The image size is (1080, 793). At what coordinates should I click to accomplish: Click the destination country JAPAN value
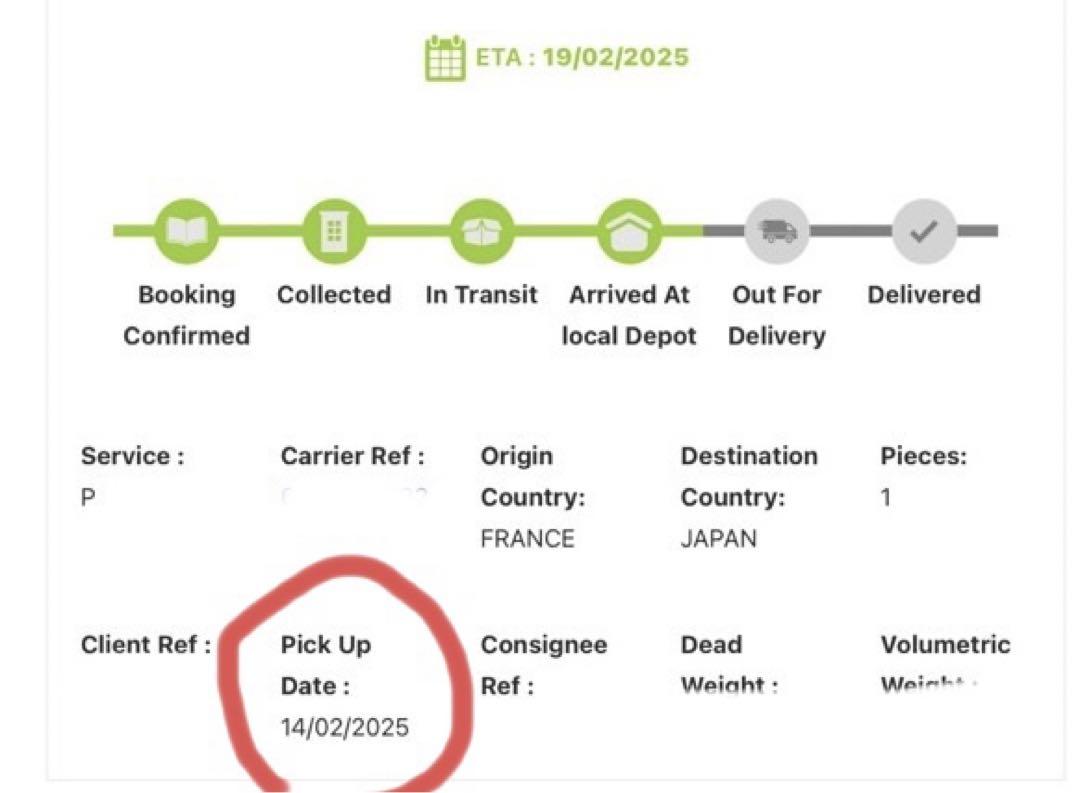pos(719,539)
